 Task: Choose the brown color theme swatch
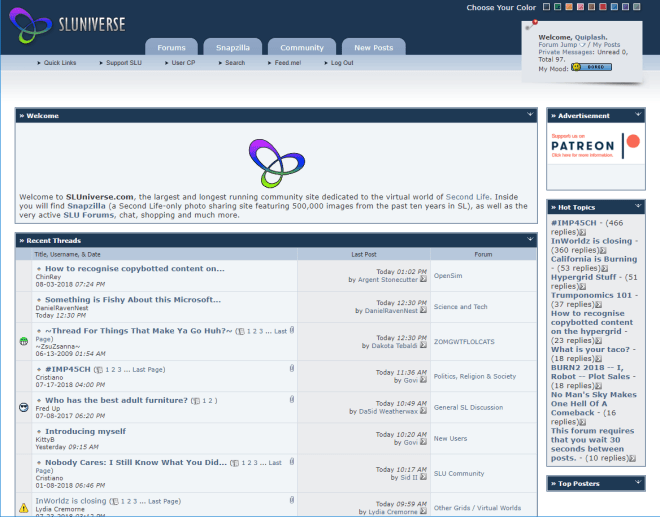(591, 7)
